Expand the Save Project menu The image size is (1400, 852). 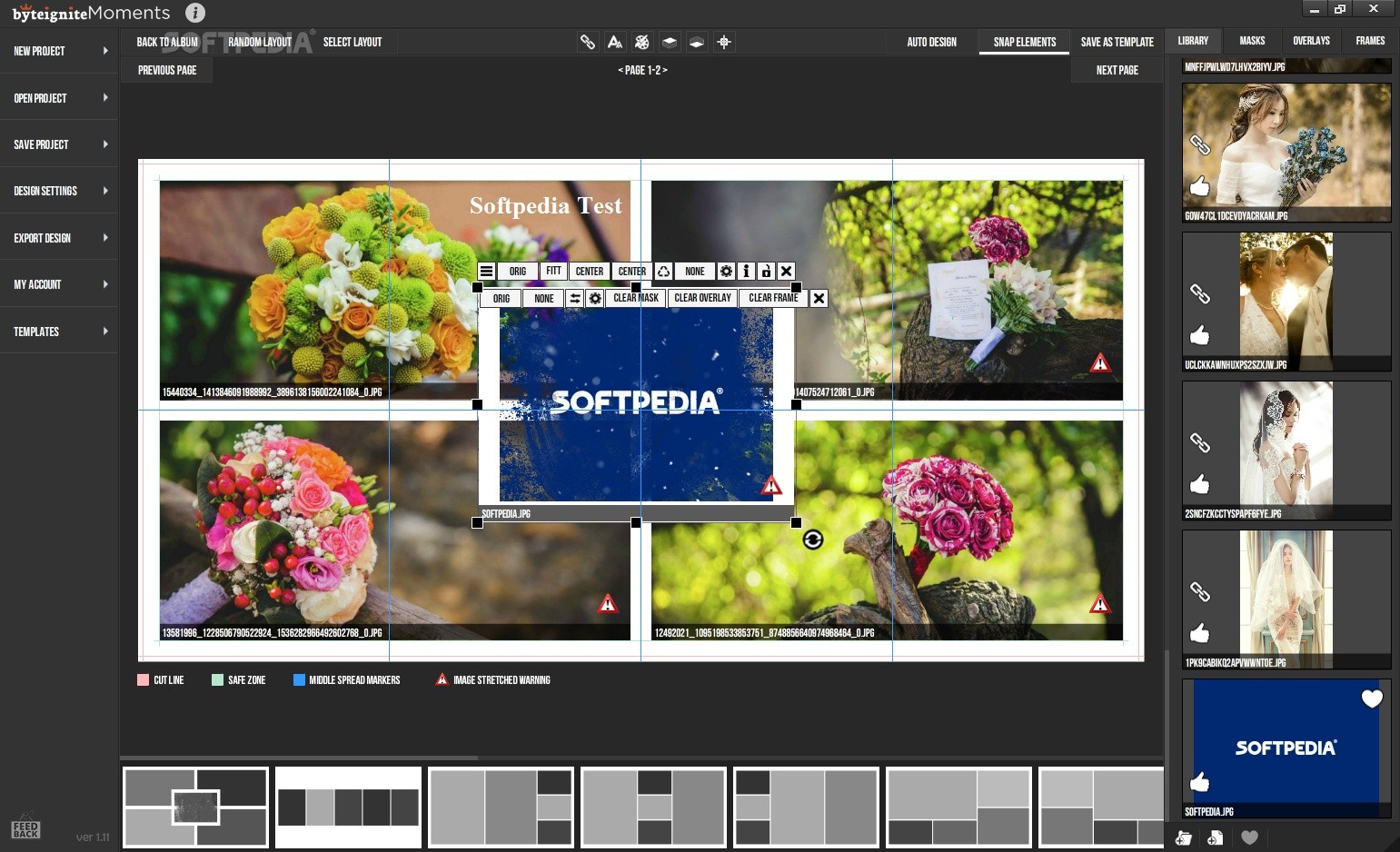[x=59, y=144]
